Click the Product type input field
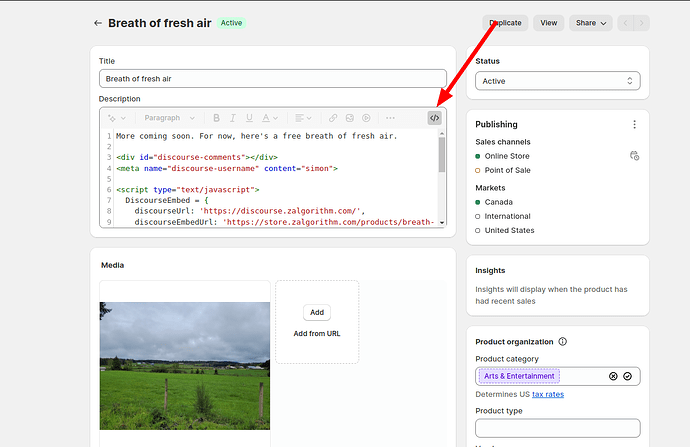Viewport: 690px width, 447px height. click(558, 428)
